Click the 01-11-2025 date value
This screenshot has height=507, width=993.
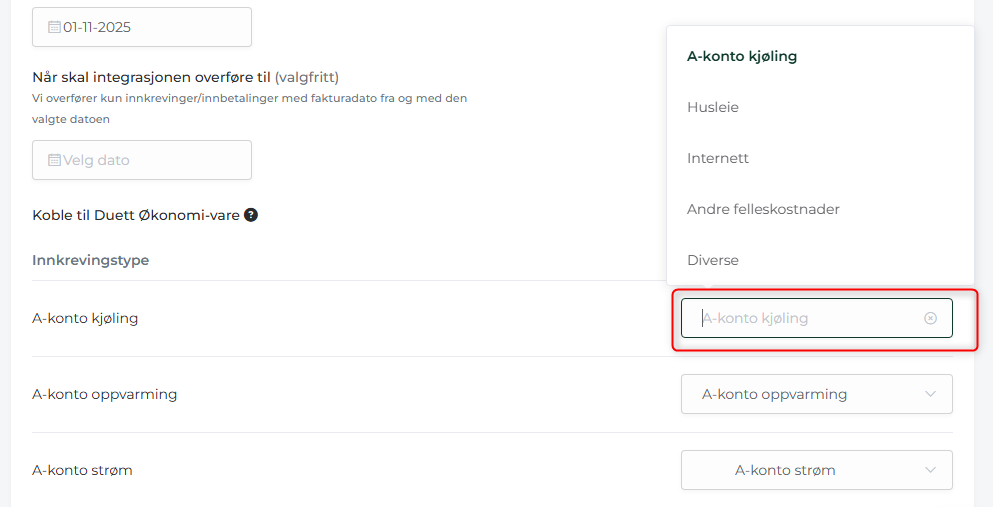pyautogui.click(x=97, y=27)
